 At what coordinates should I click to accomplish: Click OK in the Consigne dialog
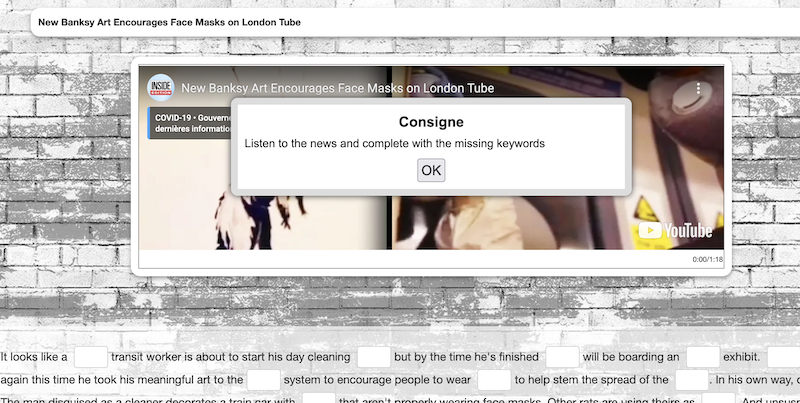coord(431,170)
